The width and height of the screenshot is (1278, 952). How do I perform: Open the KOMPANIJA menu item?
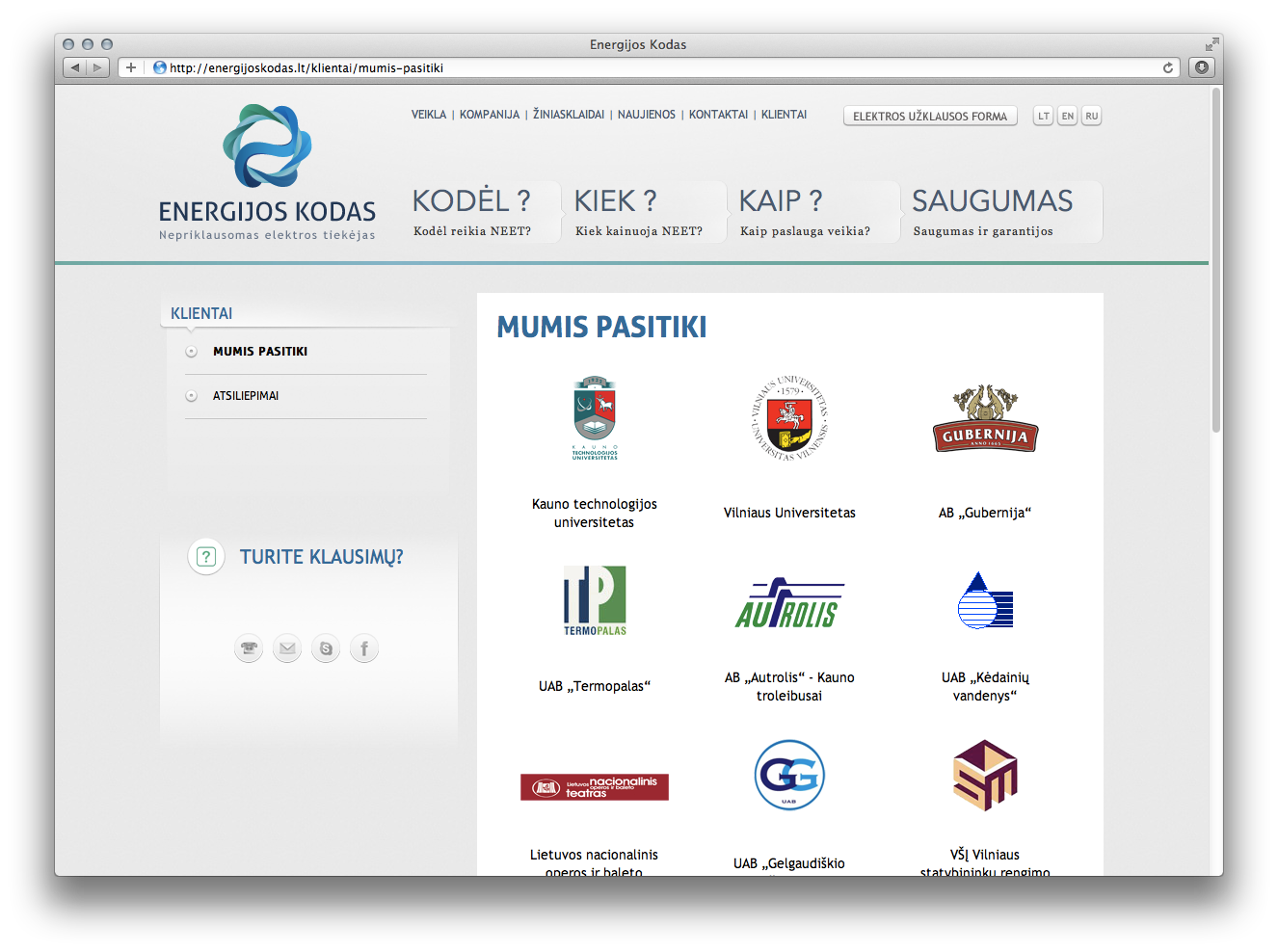[490, 115]
